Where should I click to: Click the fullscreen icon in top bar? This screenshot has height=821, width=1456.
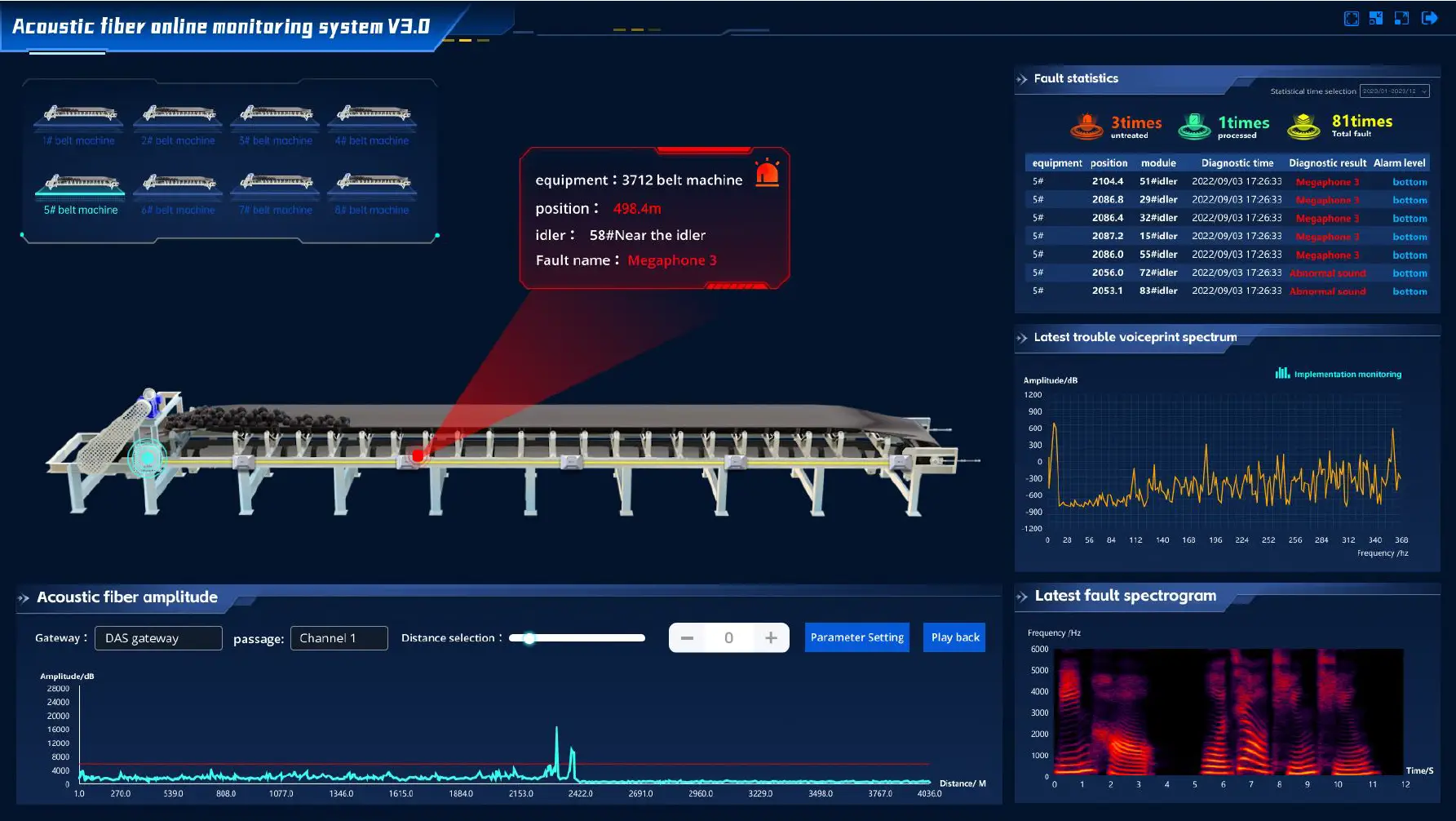click(1351, 19)
